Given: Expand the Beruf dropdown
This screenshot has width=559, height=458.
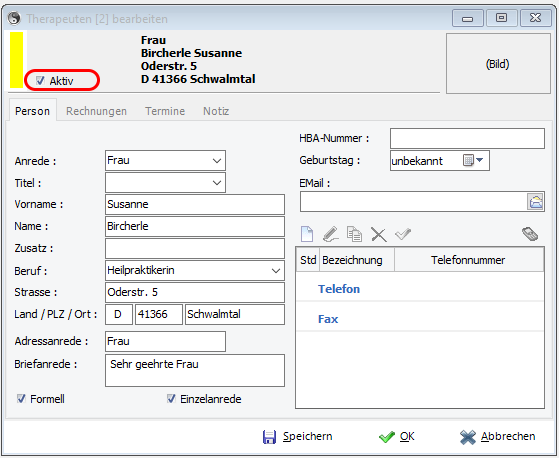Looking at the screenshot, I should pyautogui.click(x=276, y=271).
